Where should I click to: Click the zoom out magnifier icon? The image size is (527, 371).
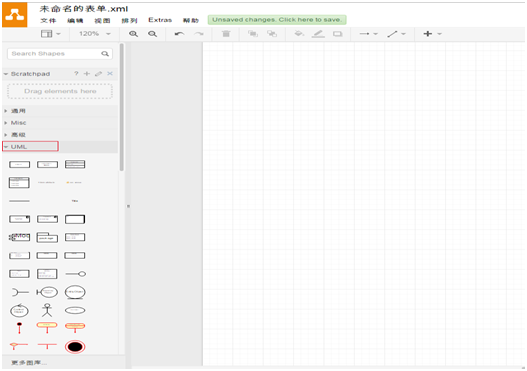pos(153,34)
